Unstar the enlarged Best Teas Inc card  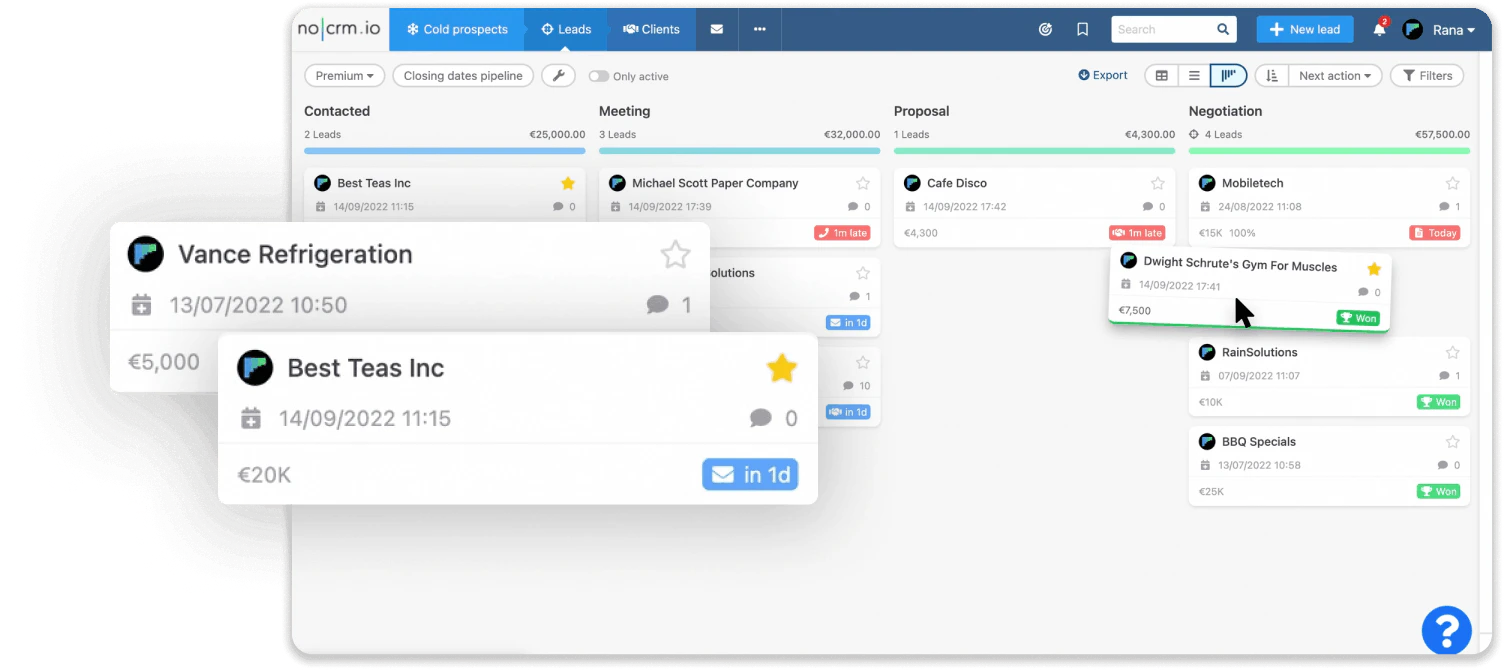click(782, 368)
